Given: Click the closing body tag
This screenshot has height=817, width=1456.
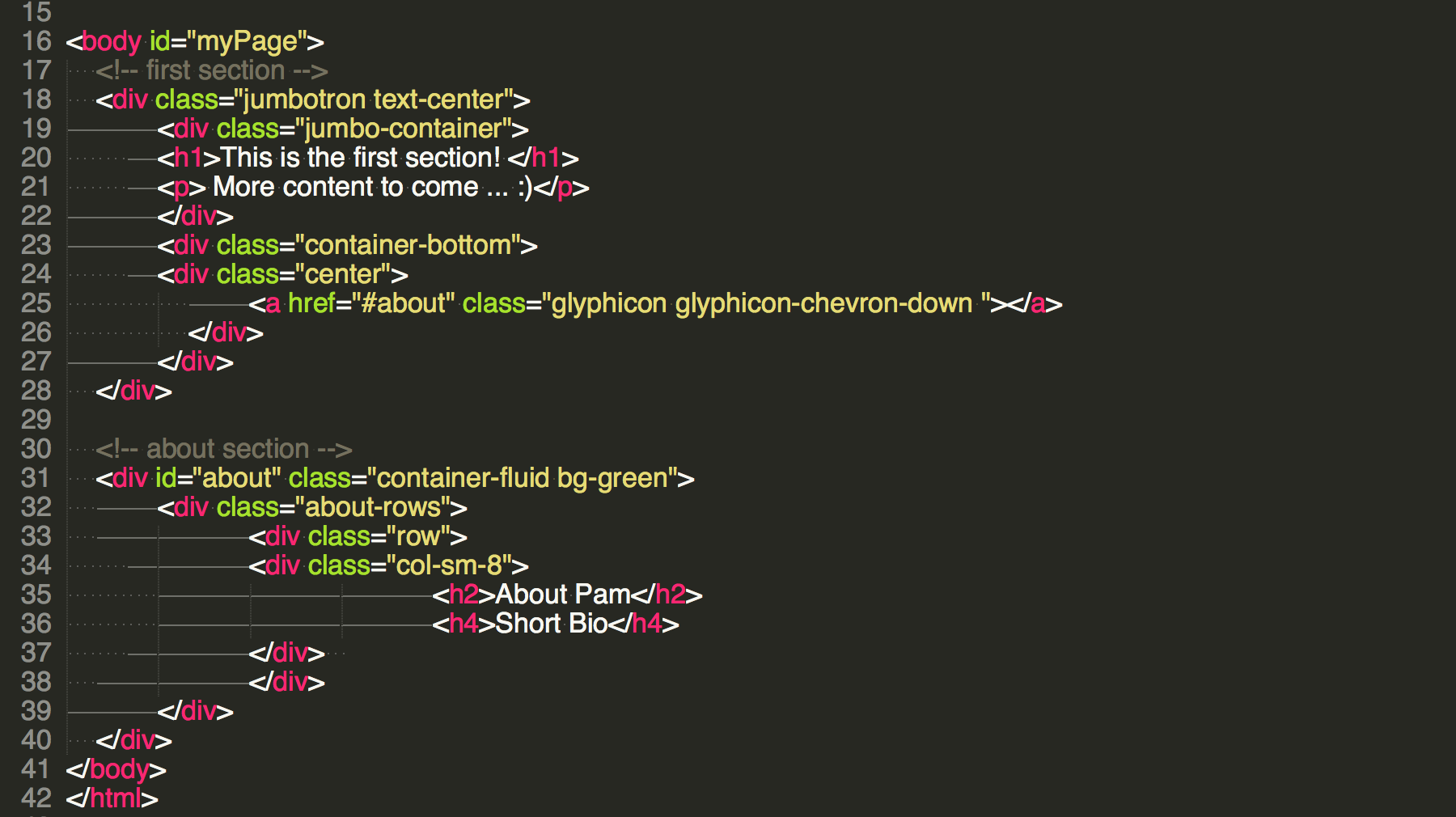Looking at the screenshot, I should point(116,769).
